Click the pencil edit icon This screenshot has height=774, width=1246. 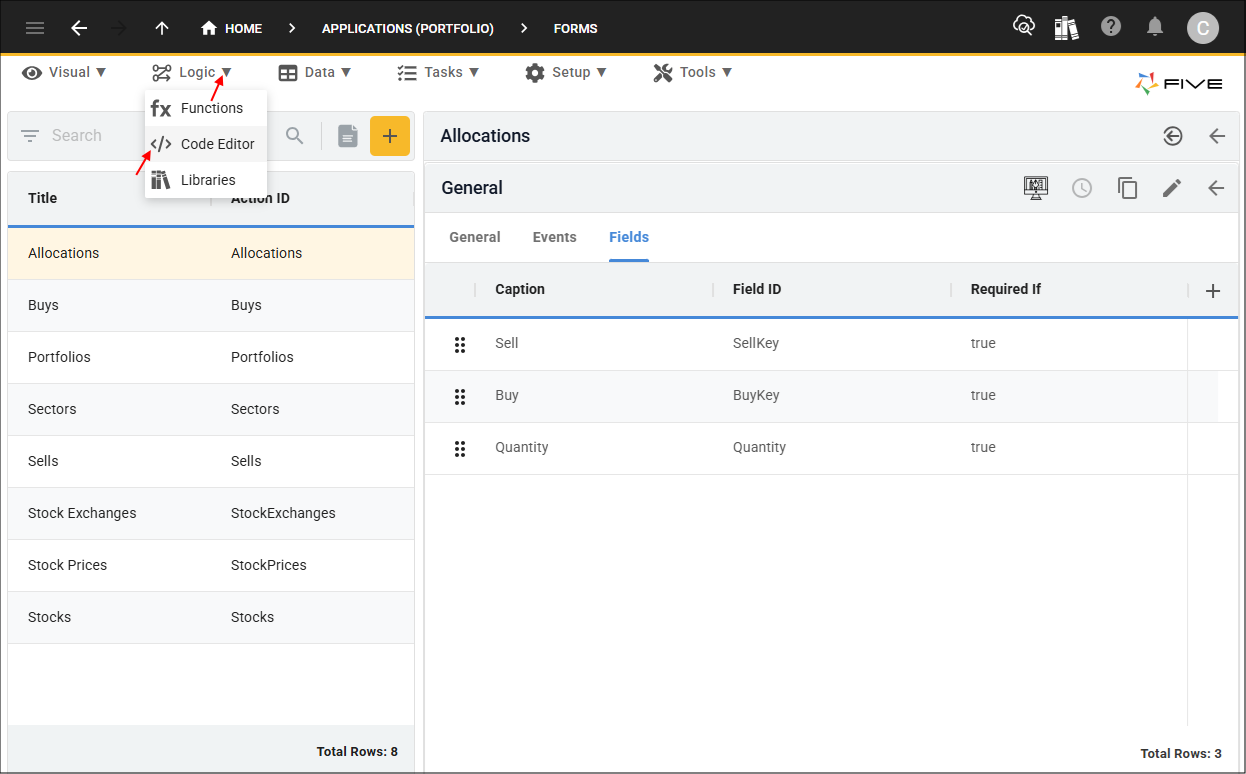point(1172,188)
